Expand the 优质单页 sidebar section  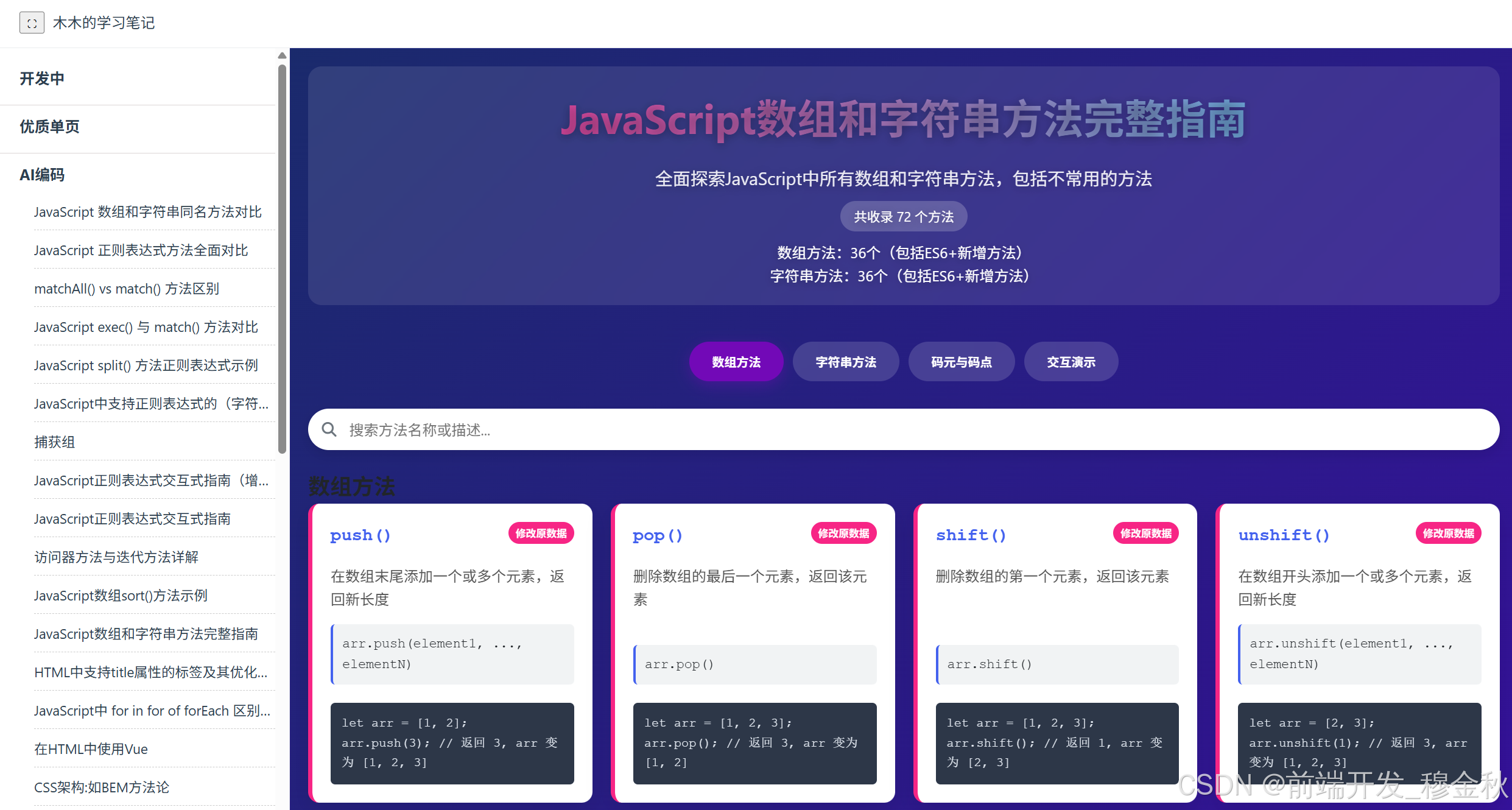[x=49, y=127]
